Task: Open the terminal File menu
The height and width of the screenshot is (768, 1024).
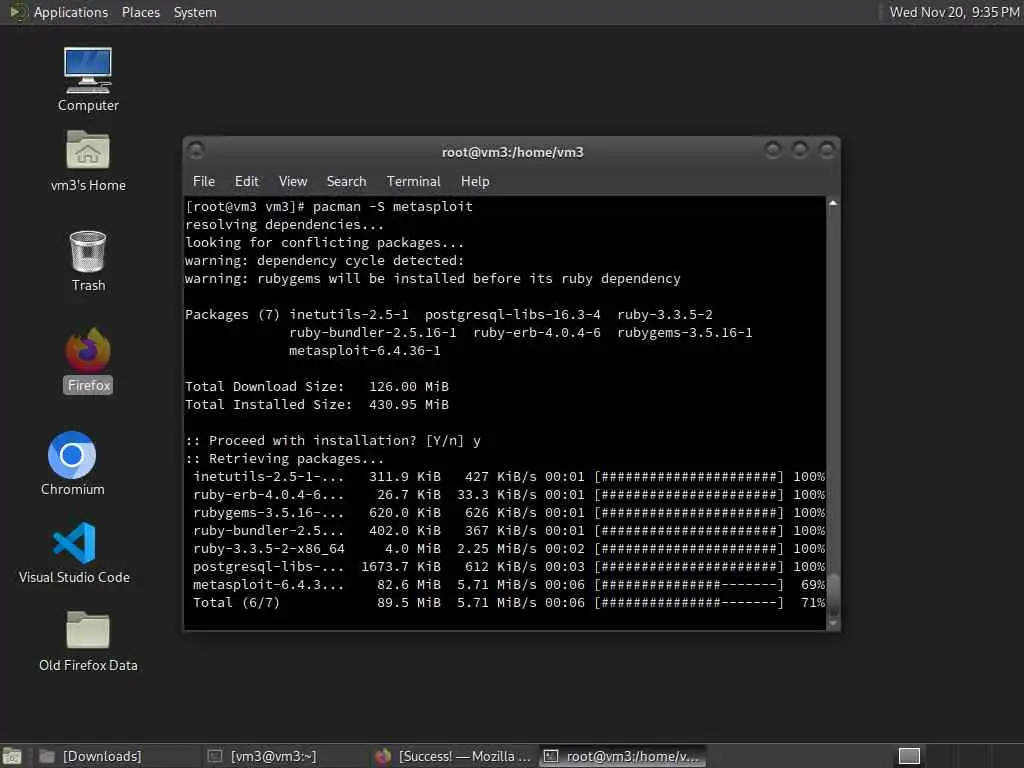Action: [x=204, y=181]
